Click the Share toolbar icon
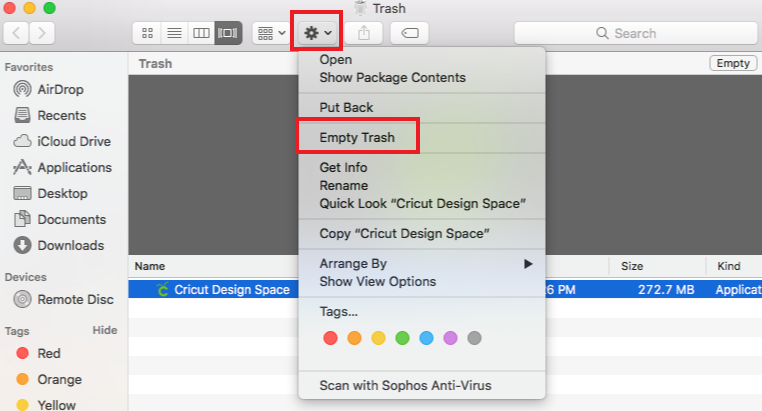Image resolution: width=762 pixels, height=411 pixels. point(362,33)
